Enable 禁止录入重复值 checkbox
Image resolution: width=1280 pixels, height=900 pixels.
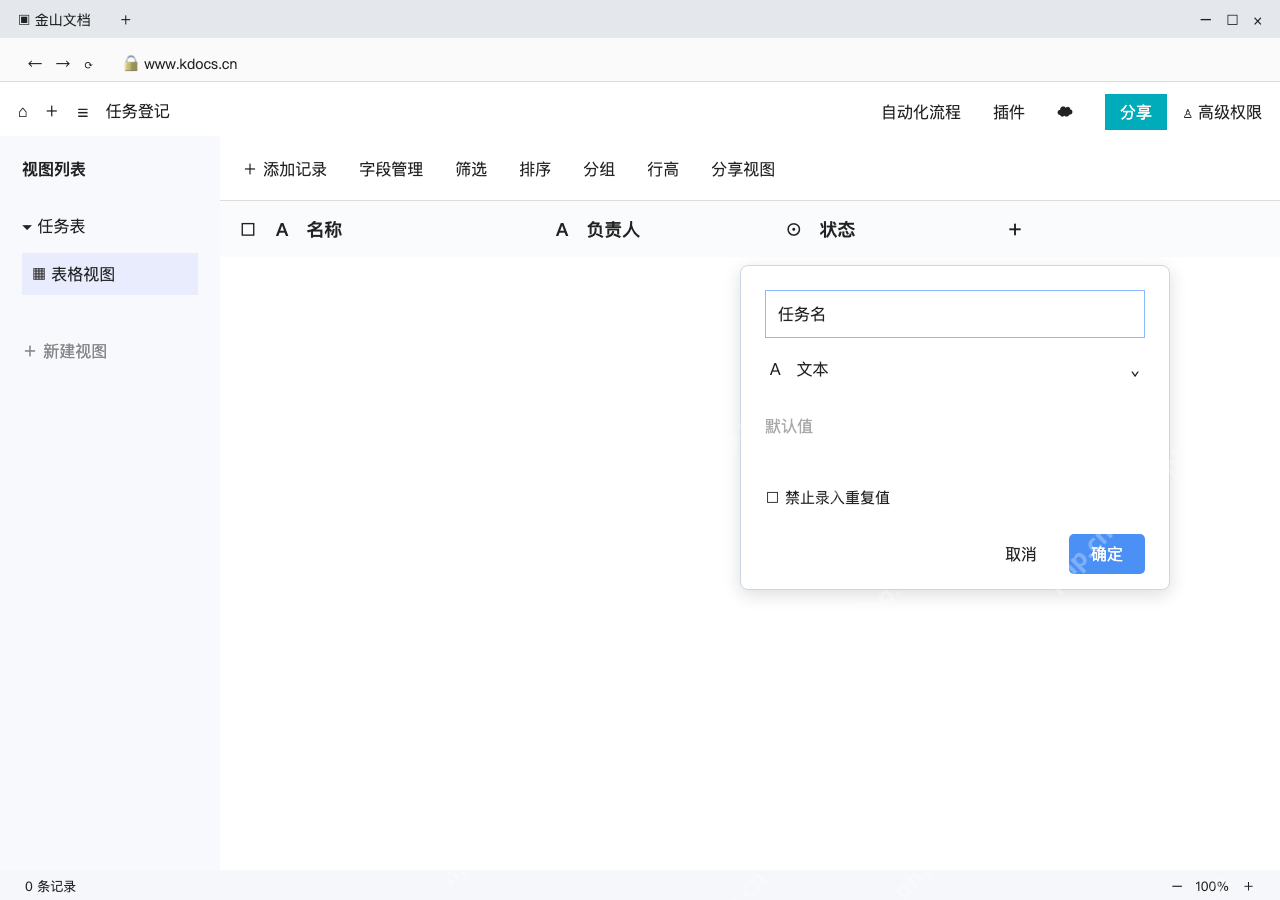coord(772,497)
